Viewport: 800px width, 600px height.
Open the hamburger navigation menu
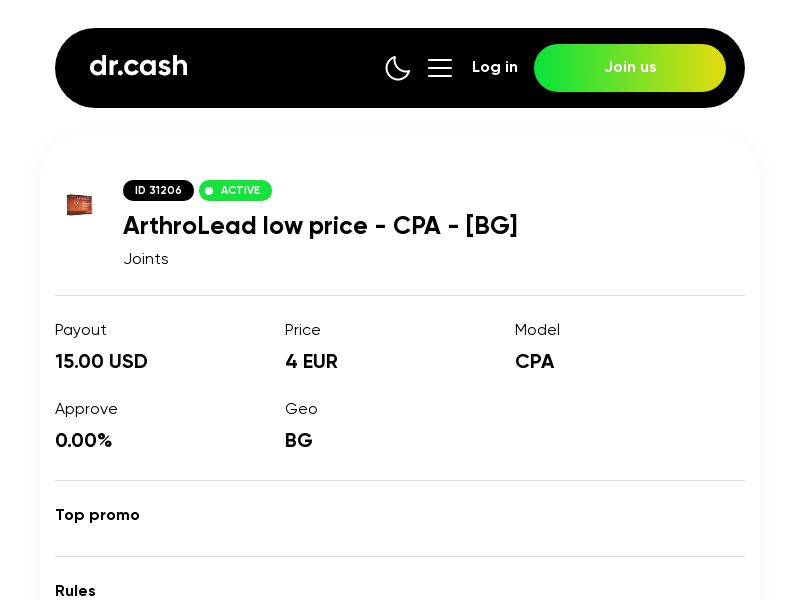(x=440, y=68)
